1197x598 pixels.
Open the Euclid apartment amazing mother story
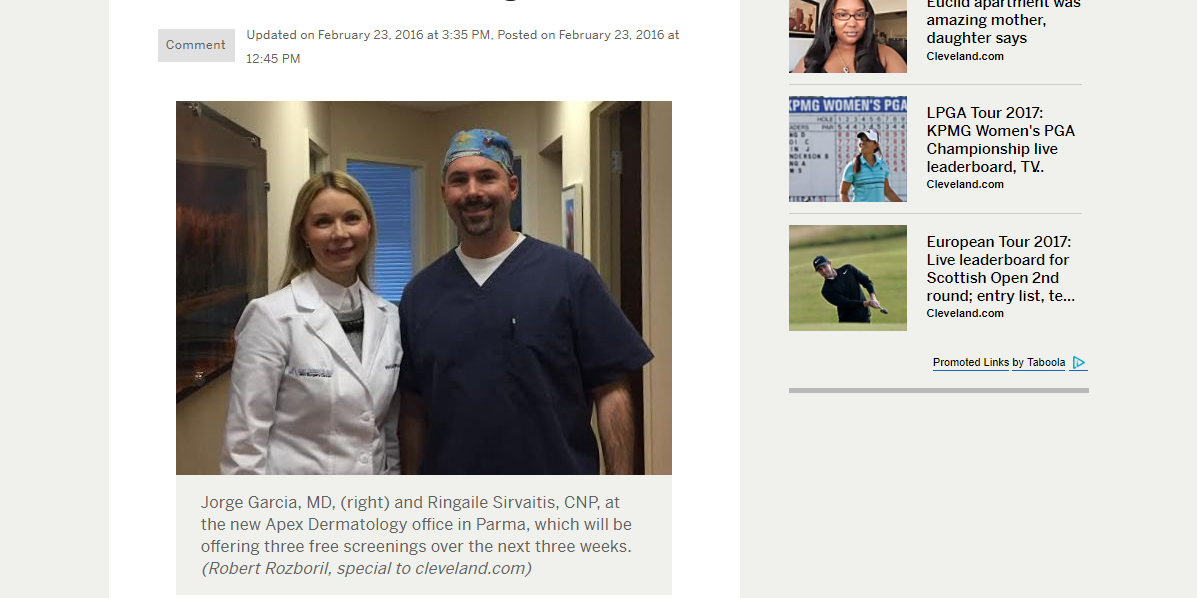point(1003,22)
